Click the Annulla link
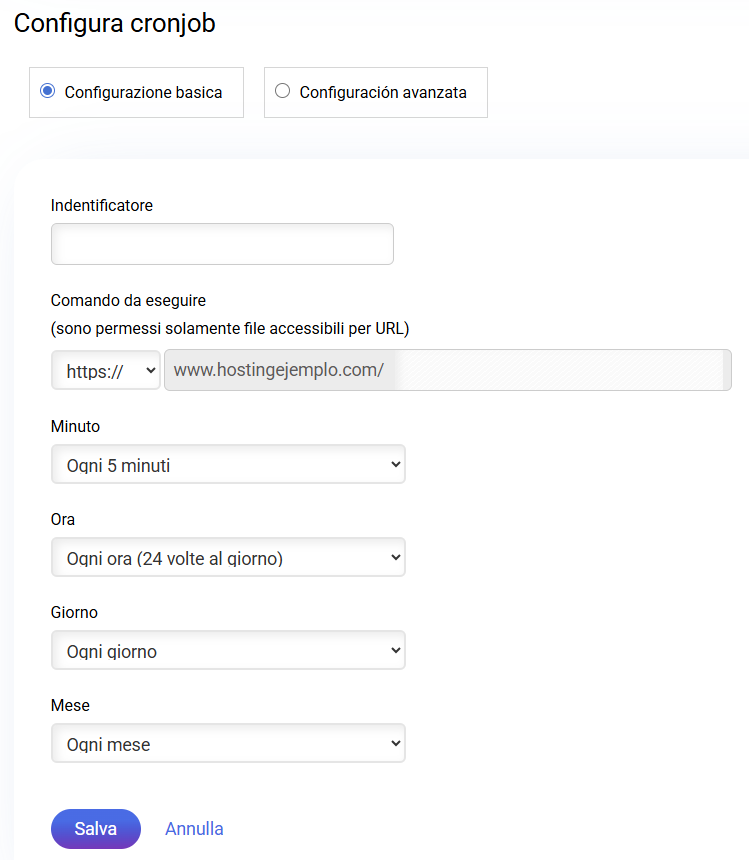The width and height of the screenshot is (749, 860). pos(194,829)
